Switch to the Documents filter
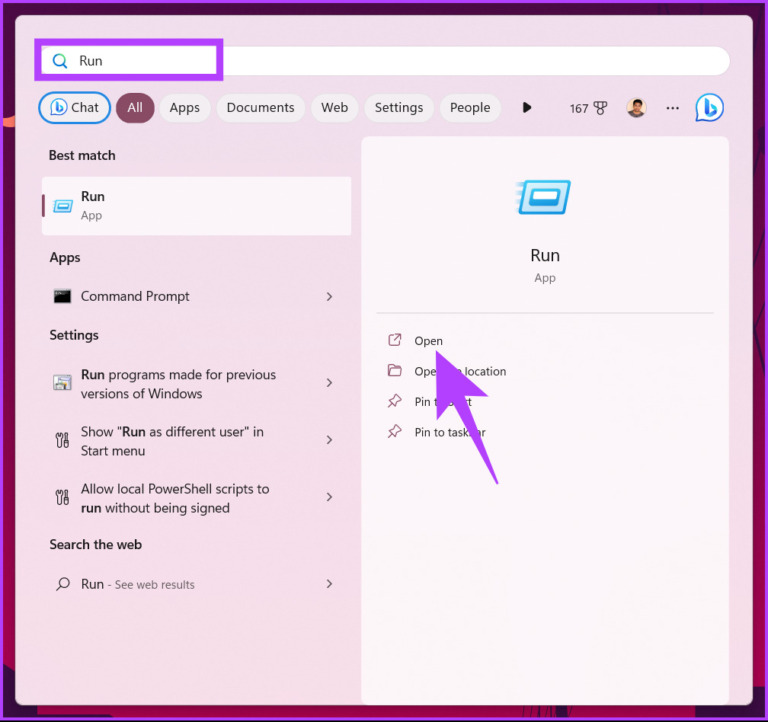The width and height of the screenshot is (768, 722). (x=261, y=107)
